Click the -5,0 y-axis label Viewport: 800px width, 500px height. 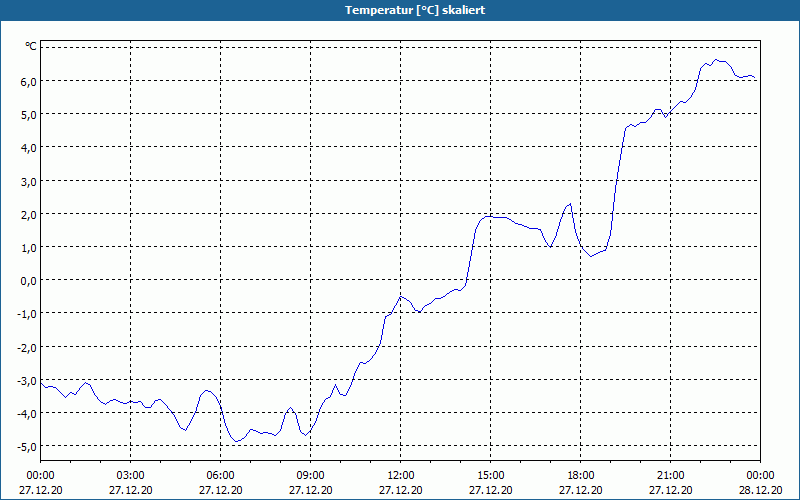26,447
